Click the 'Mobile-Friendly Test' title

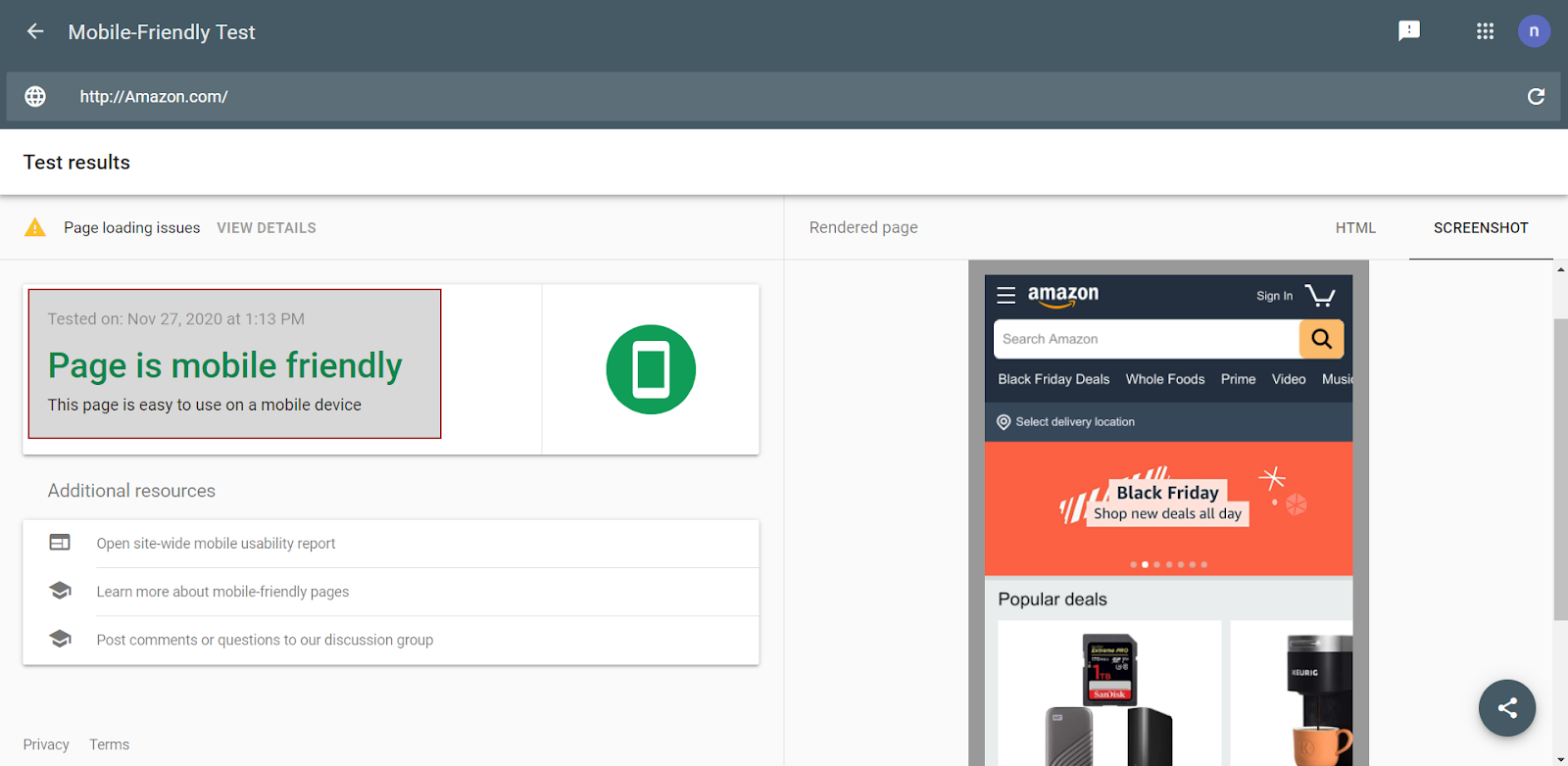click(162, 31)
